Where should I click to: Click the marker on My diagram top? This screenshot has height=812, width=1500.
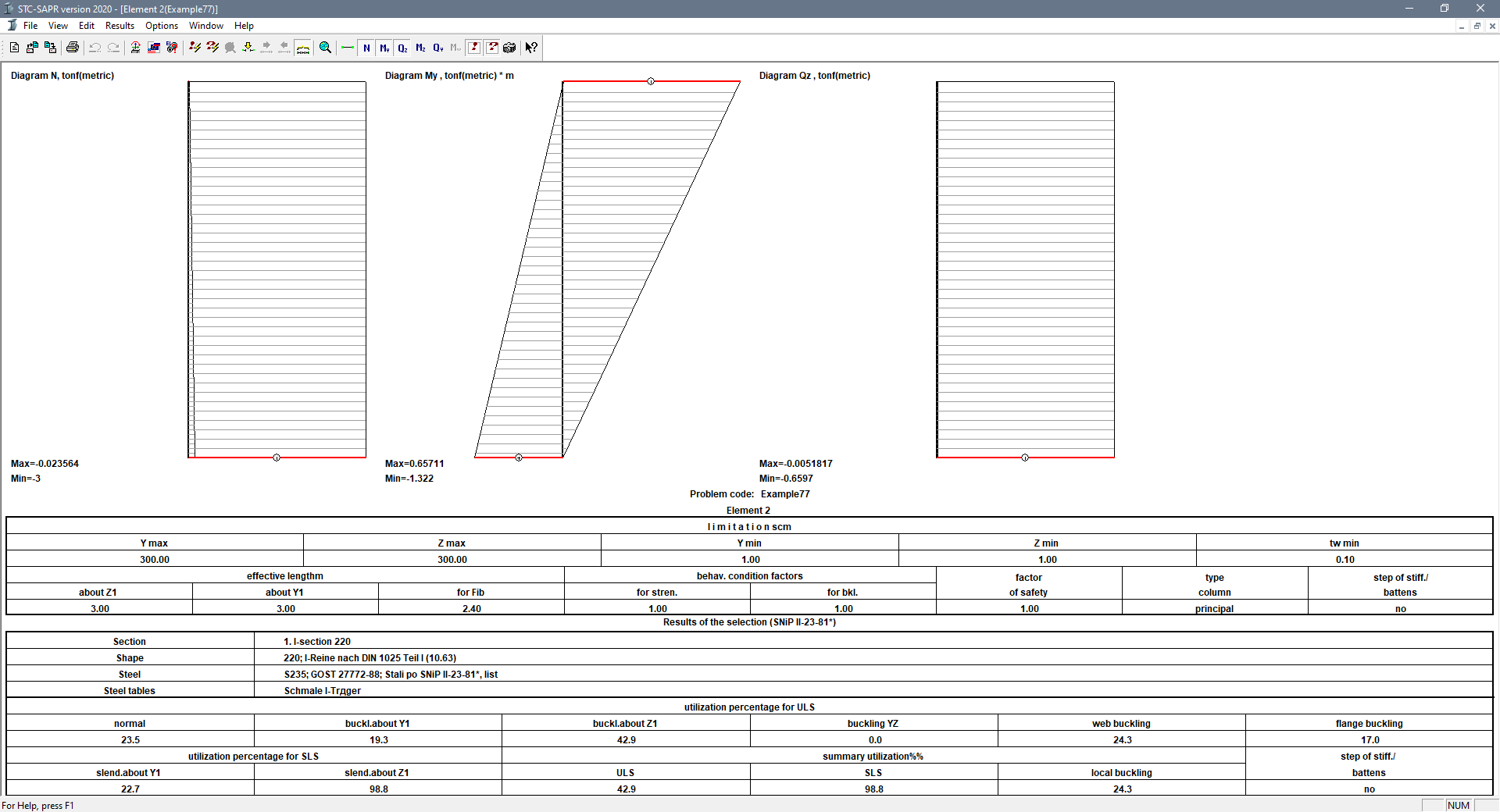point(651,81)
